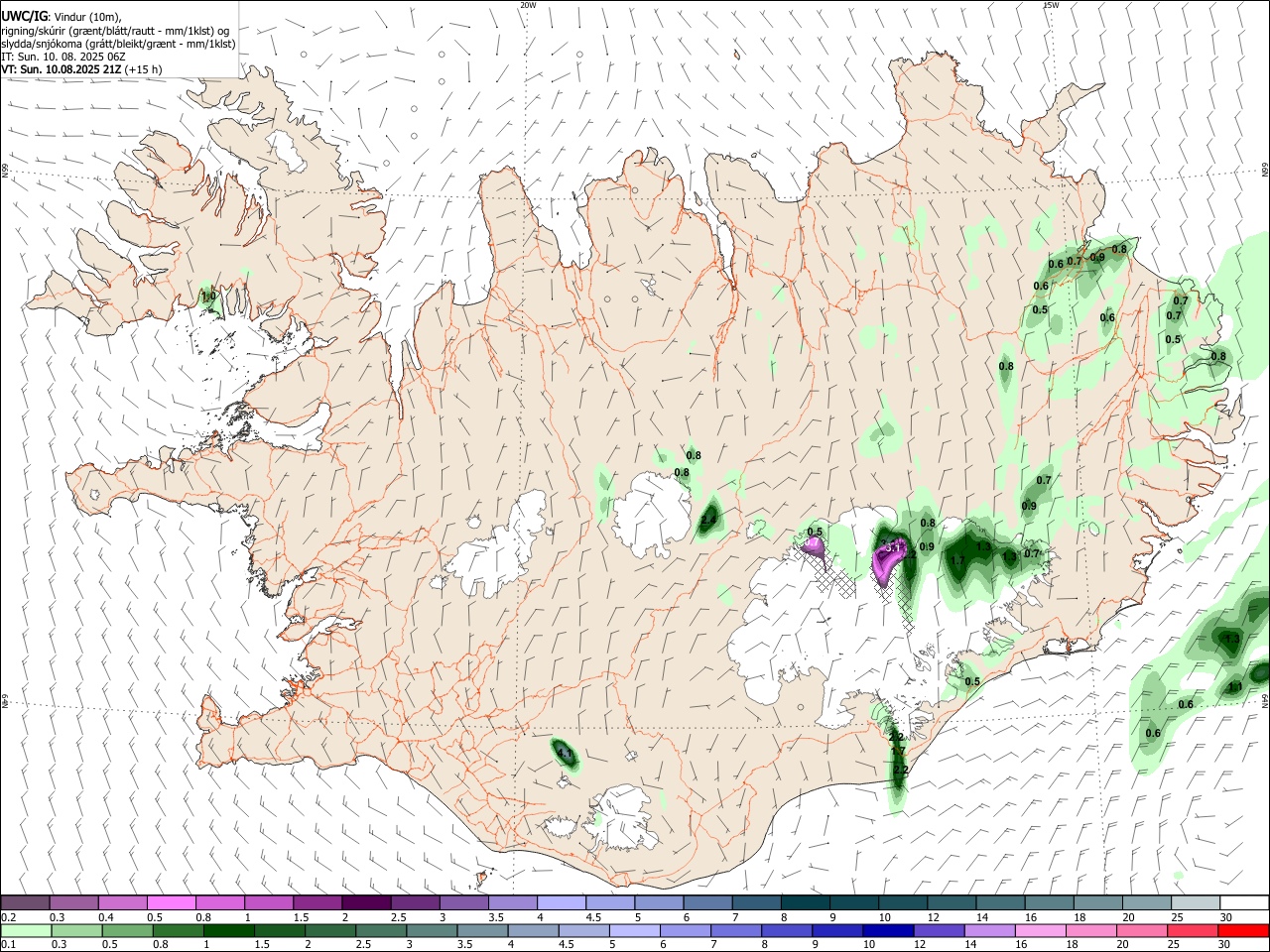Select the pink 16 swatch in lower legend
This screenshot has height=952, width=1270.
click(x=1040, y=930)
